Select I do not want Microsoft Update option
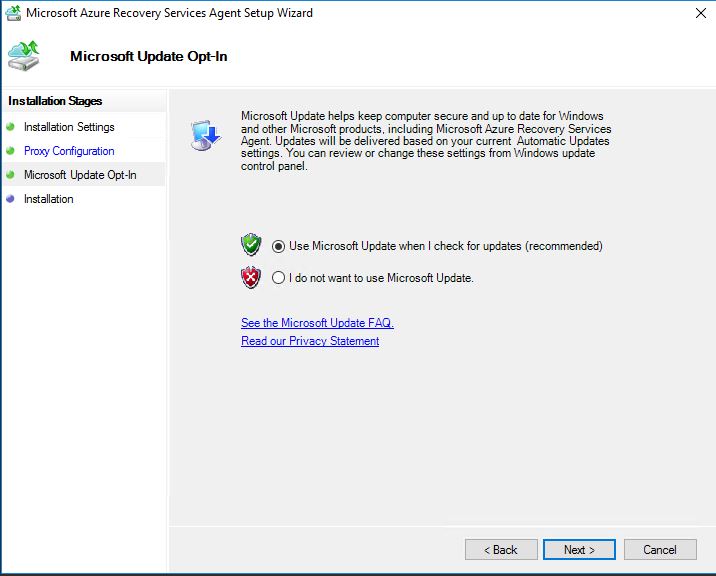716x576 pixels. (x=278, y=278)
